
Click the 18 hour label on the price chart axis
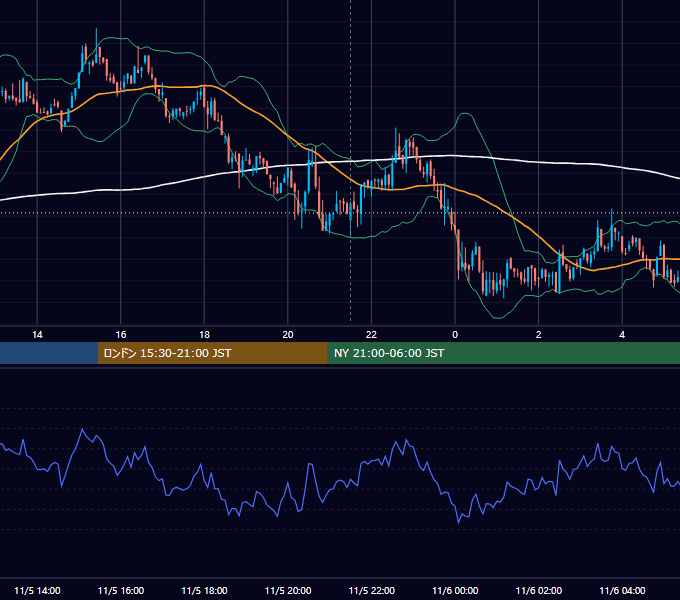pos(204,335)
